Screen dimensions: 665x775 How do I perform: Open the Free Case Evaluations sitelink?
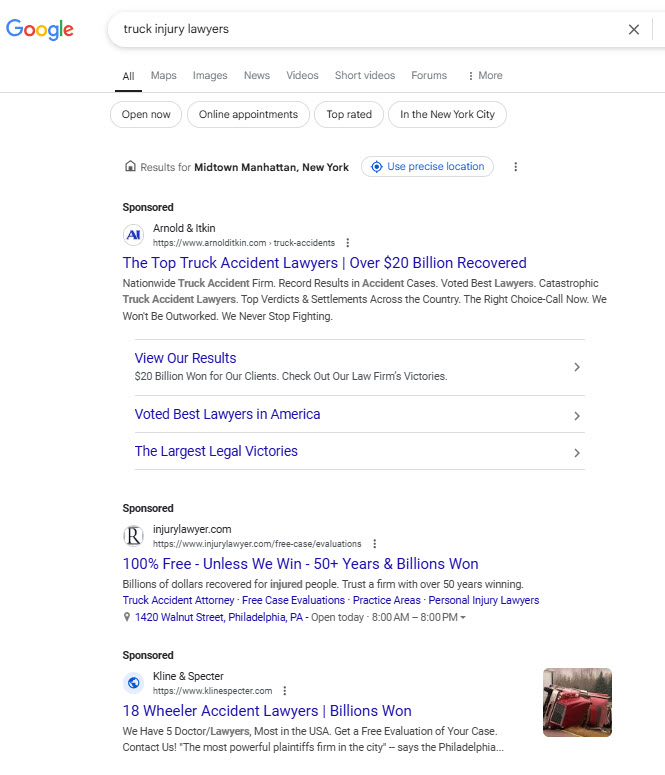coord(293,600)
